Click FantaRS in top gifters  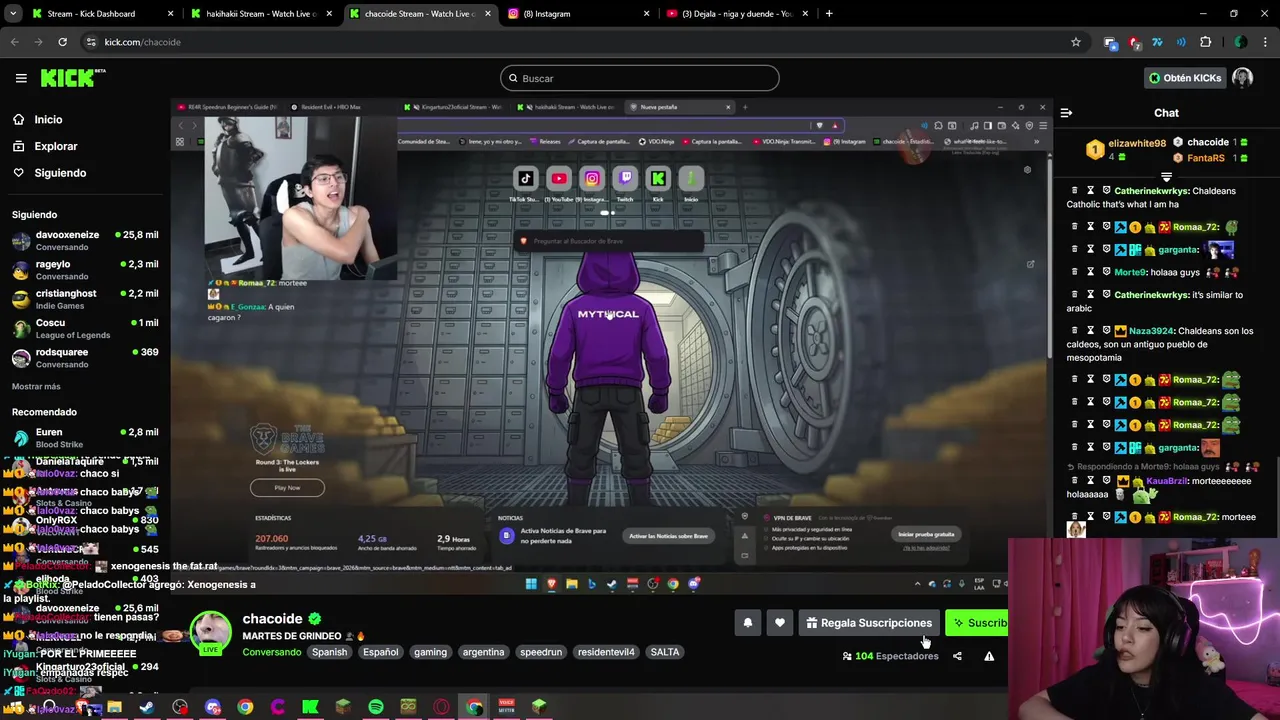[x=1205, y=158]
